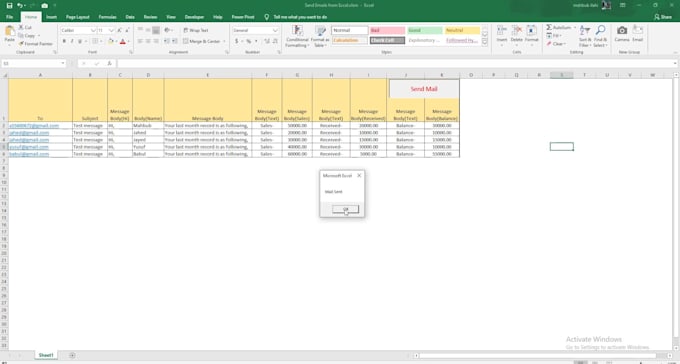Click OK in the Mail Sent dialog

tap(345, 210)
